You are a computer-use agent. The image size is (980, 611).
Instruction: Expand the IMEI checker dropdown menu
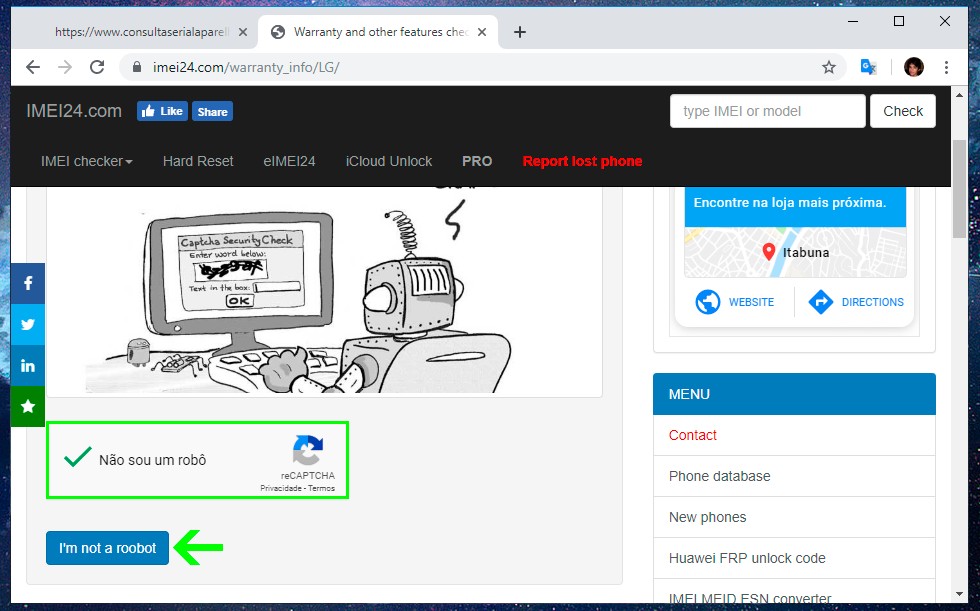tap(86, 161)
